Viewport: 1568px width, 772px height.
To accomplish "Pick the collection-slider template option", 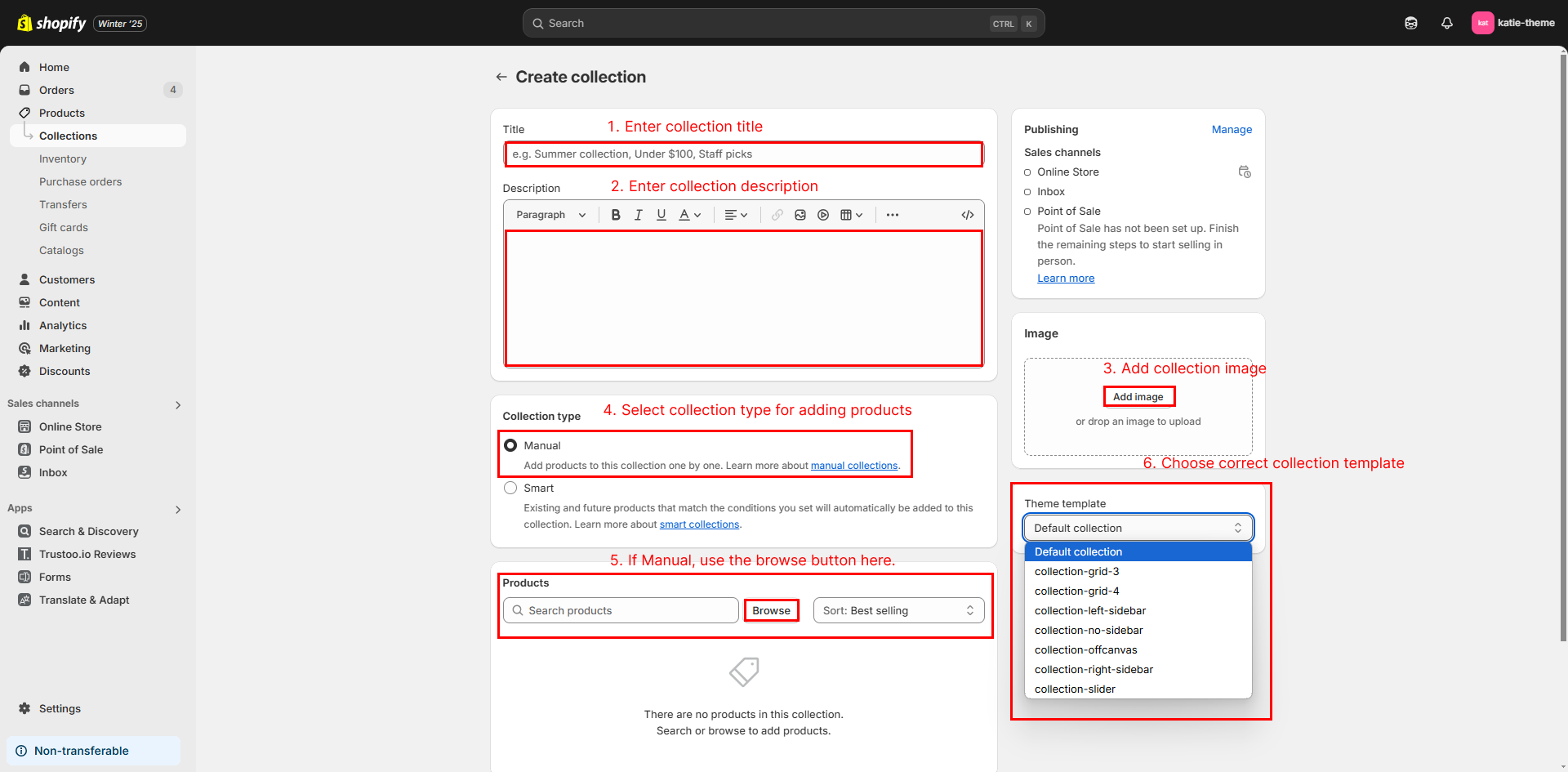I will [1075, 689].
